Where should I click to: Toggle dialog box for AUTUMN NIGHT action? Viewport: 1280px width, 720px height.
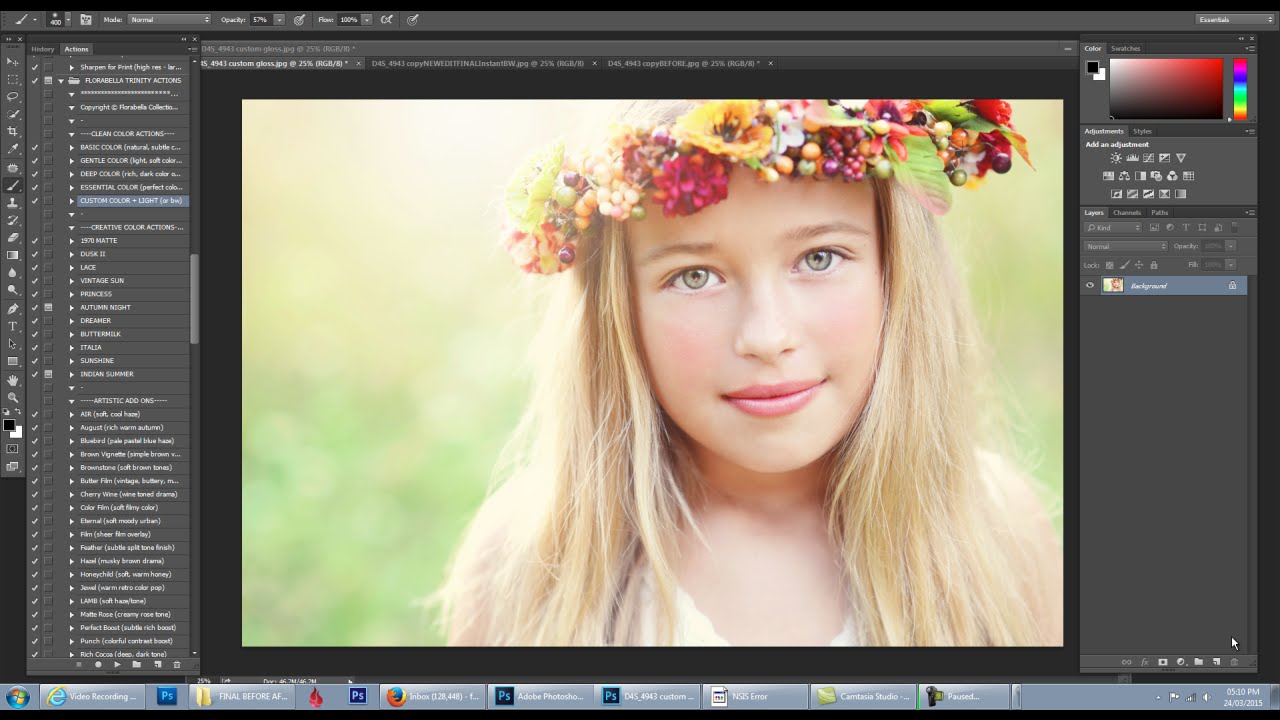(x=48, y=307)
